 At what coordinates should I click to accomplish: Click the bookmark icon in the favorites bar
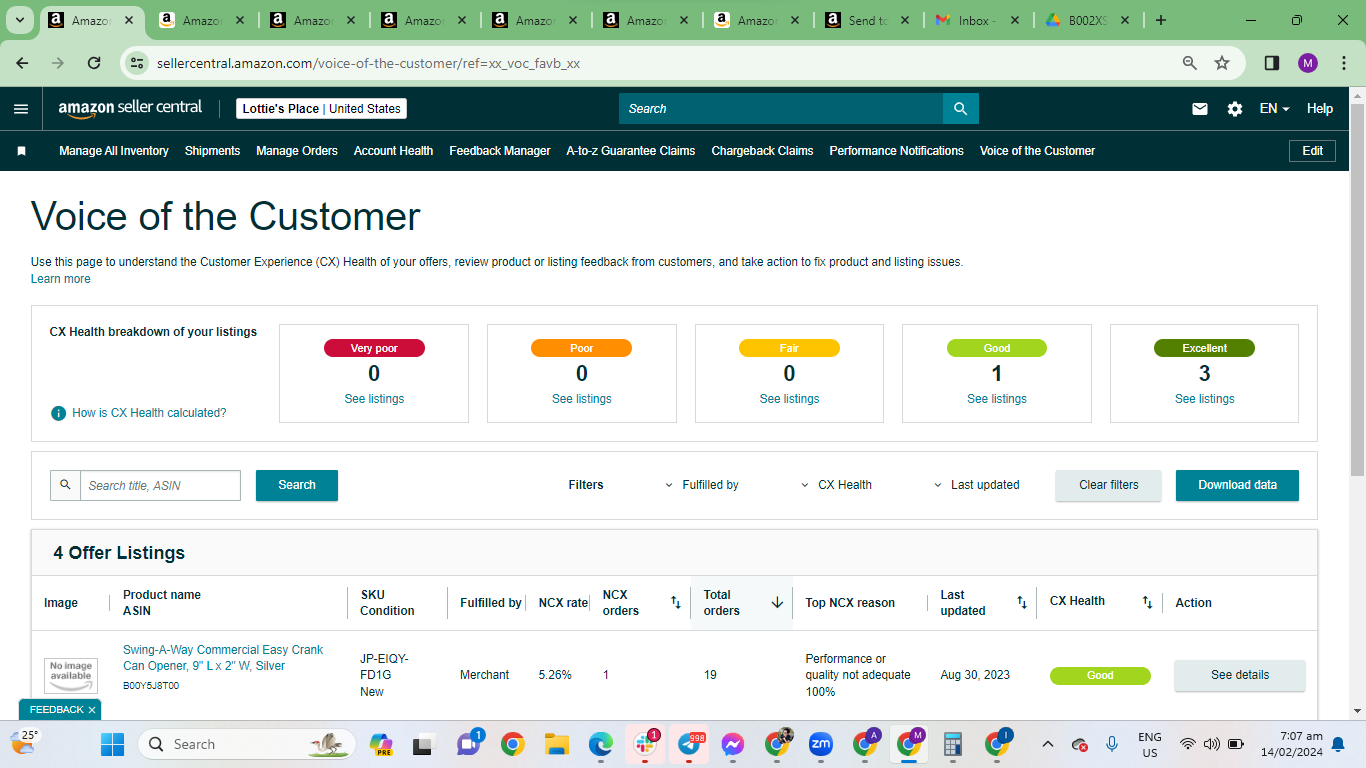click(x=21, y=151)
